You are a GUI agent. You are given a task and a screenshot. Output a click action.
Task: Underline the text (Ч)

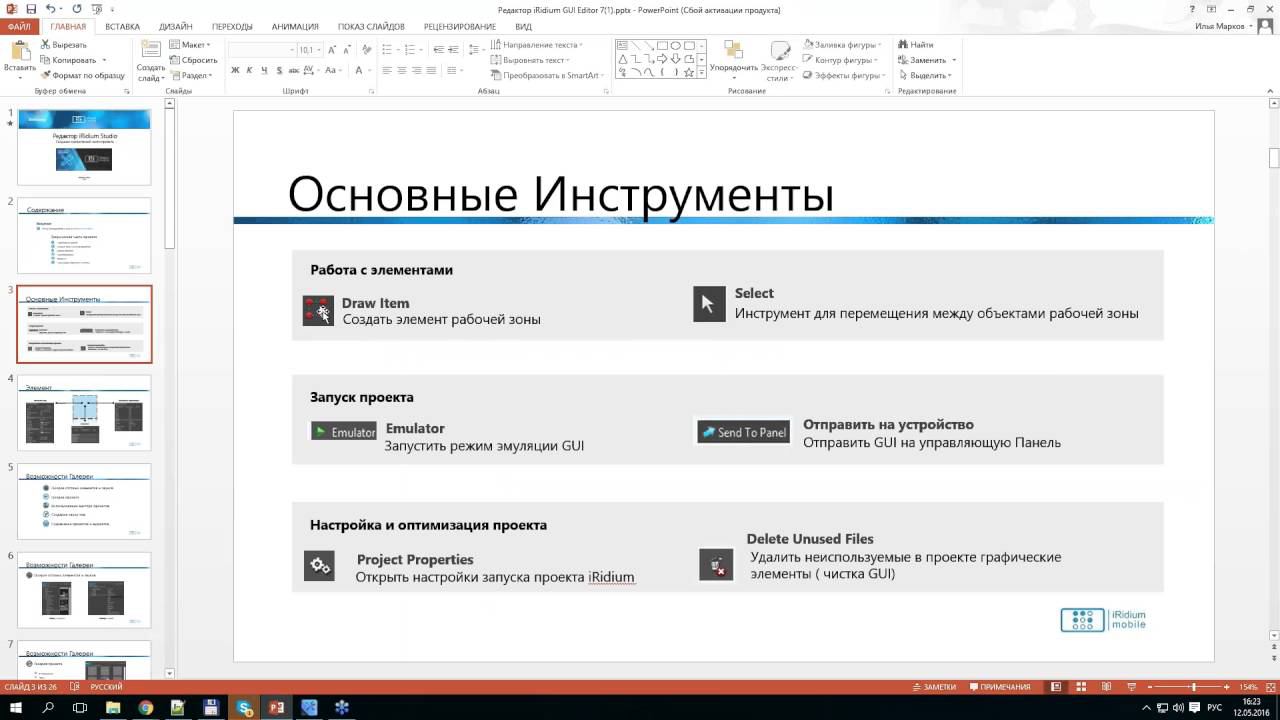point(264,70)
